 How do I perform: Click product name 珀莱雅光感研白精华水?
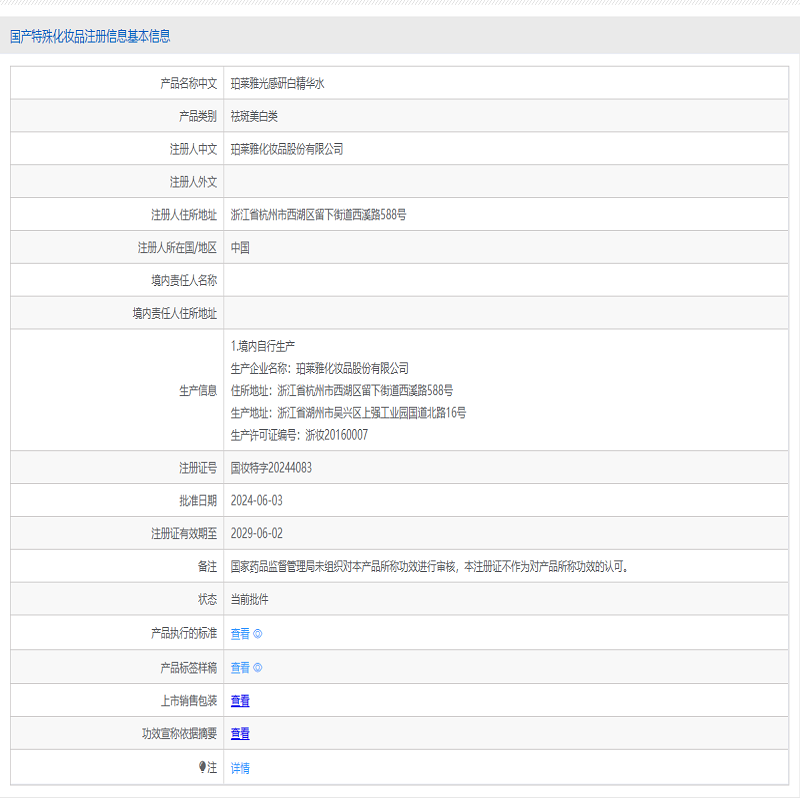pos(277,84)
